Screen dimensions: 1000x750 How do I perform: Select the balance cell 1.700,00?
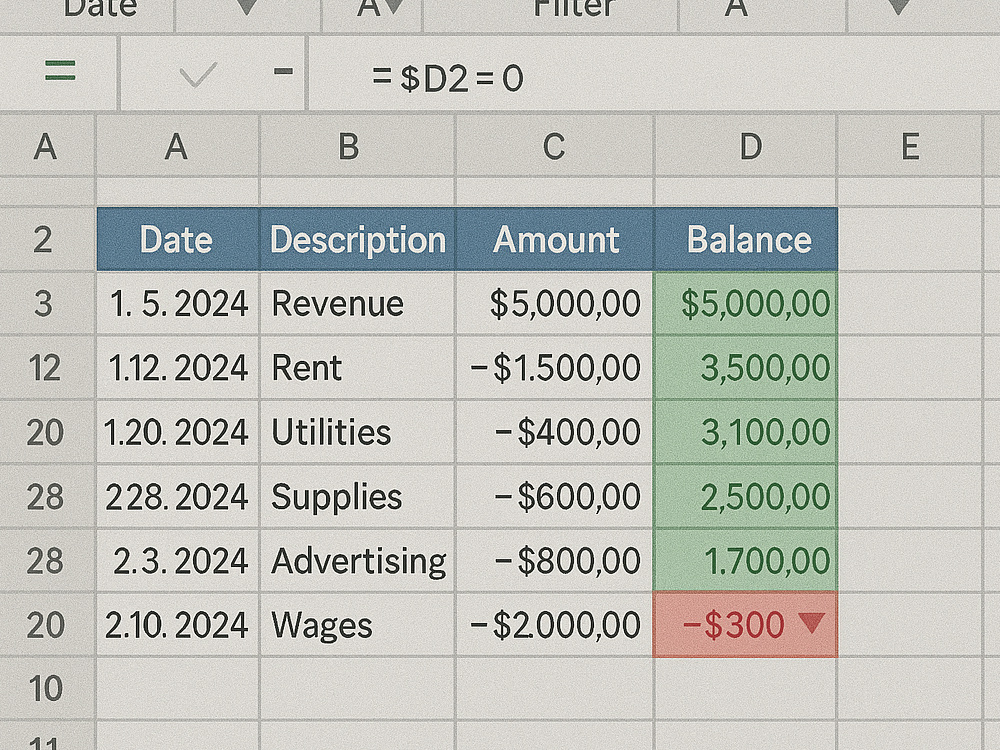pyautogui.click(x=746, y=561)
